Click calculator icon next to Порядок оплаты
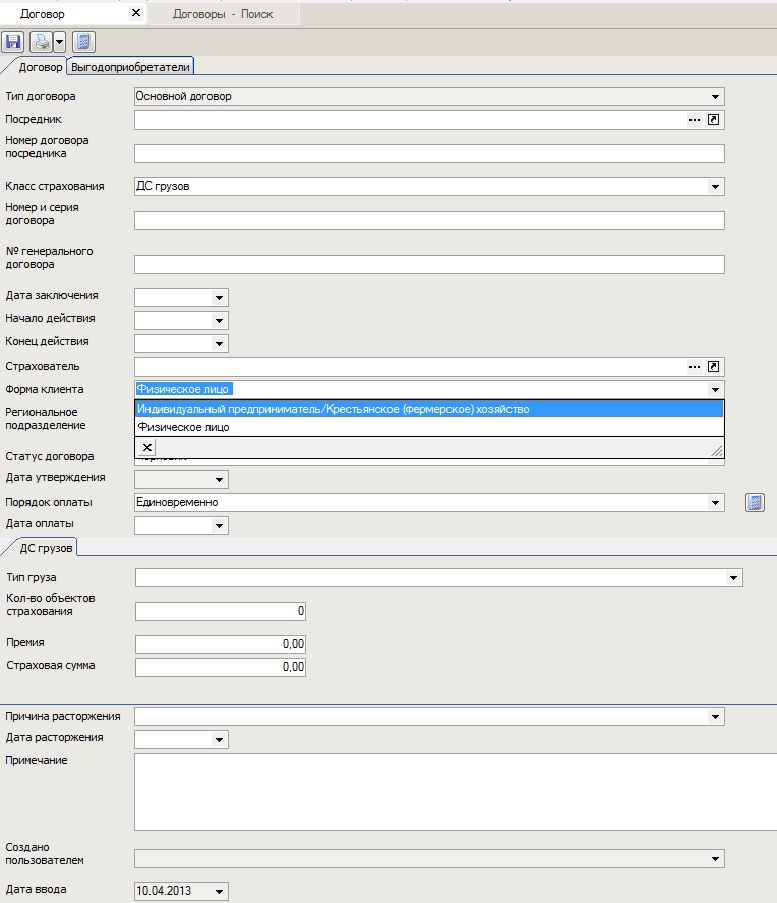The image size is (777, 903). (x=755, y=503)
